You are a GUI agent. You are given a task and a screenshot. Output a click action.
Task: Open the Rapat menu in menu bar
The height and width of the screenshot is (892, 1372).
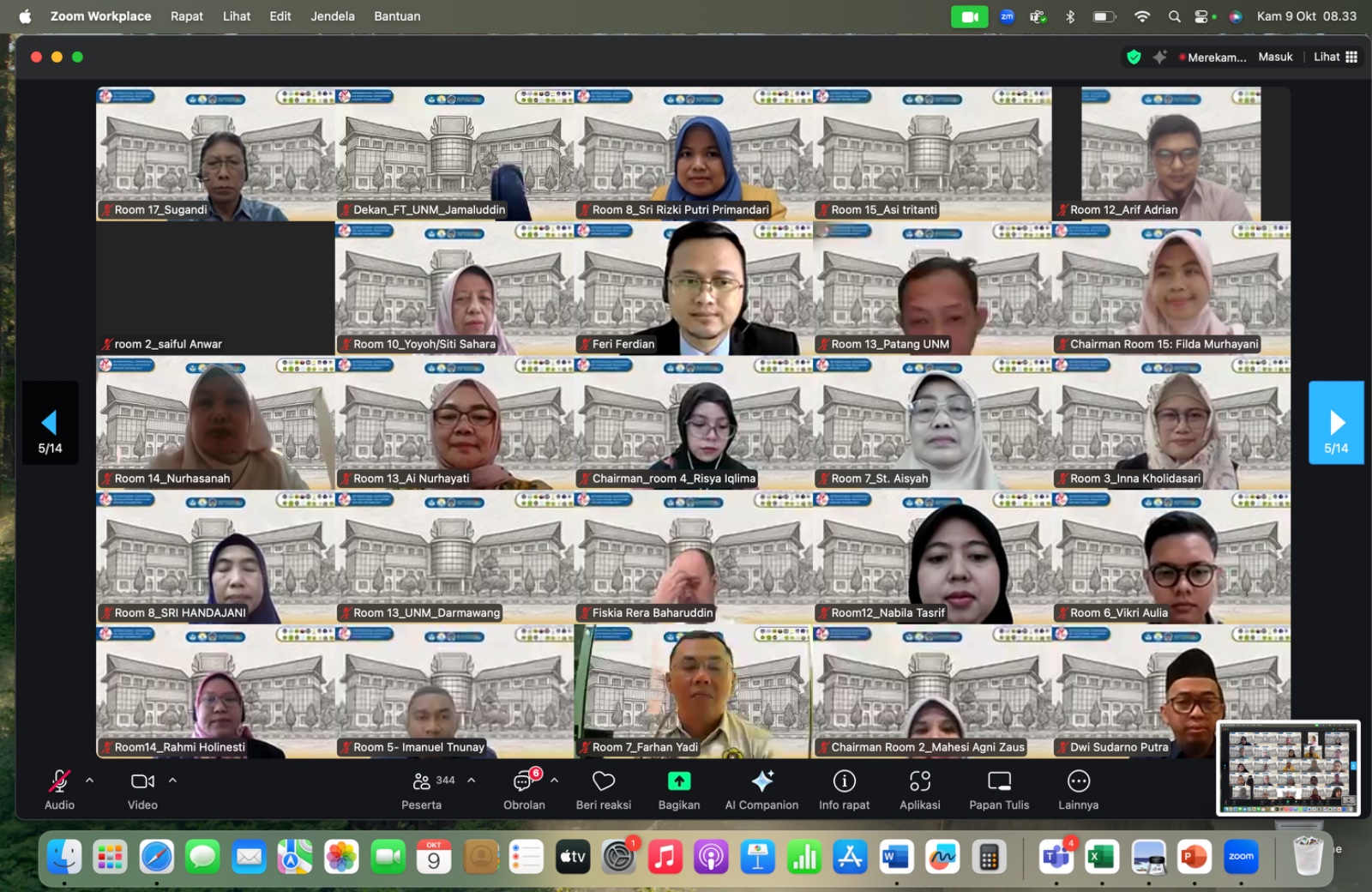click(x=186, y=16)
